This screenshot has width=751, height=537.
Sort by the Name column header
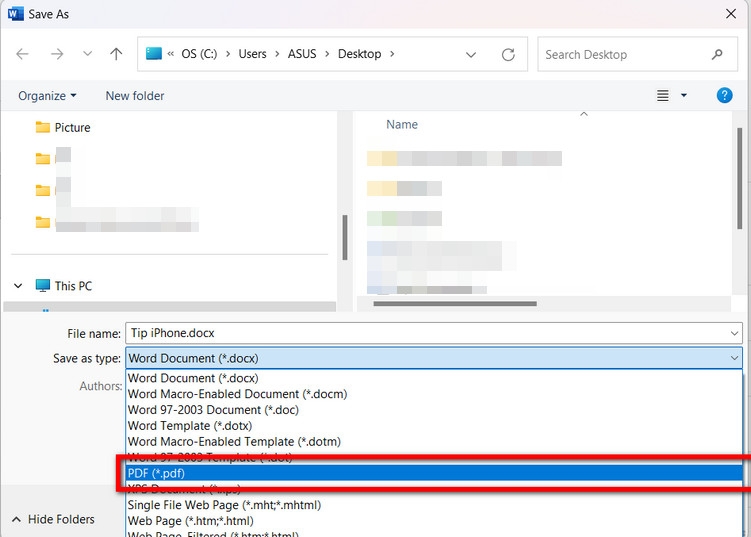coord(402,125)
